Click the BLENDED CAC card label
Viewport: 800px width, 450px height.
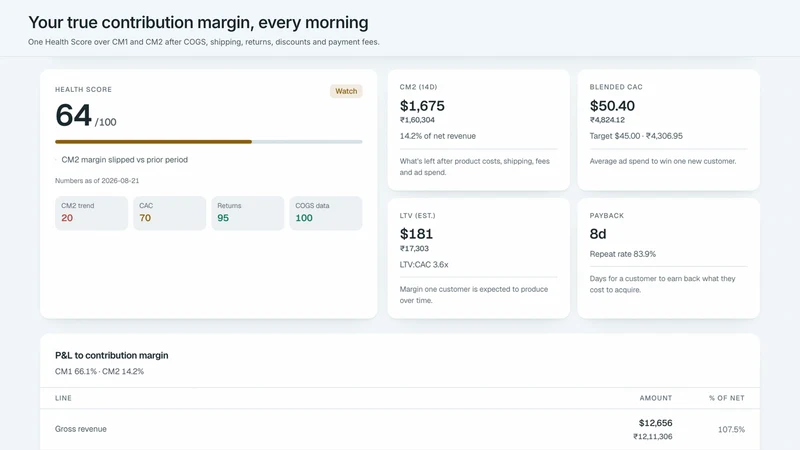pos(616,87)
